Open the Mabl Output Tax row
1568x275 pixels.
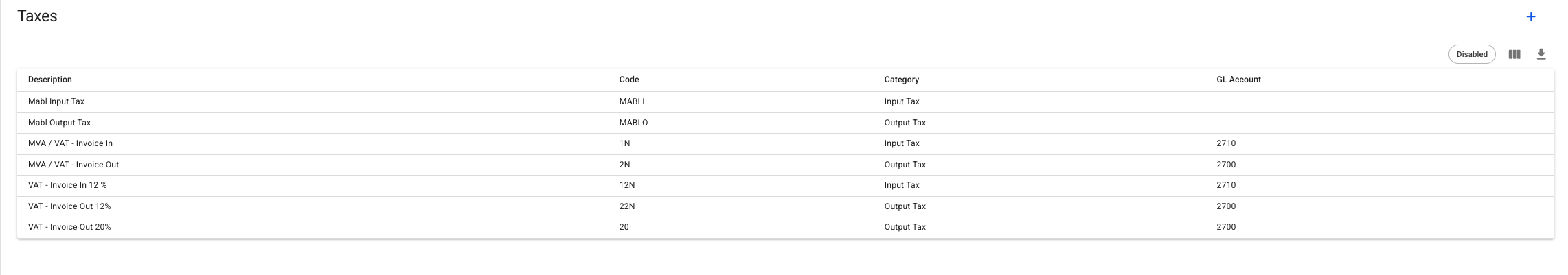pos(59,123)
